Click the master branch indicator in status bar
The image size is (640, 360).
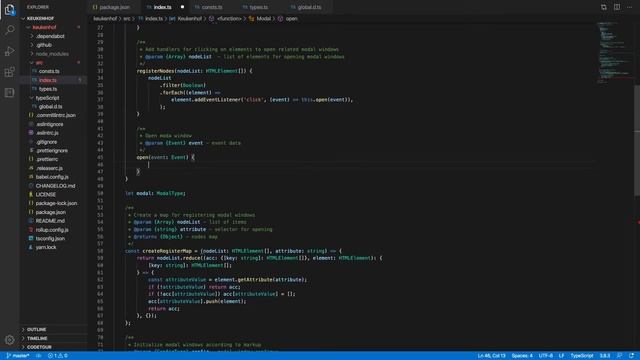[18, 356]
